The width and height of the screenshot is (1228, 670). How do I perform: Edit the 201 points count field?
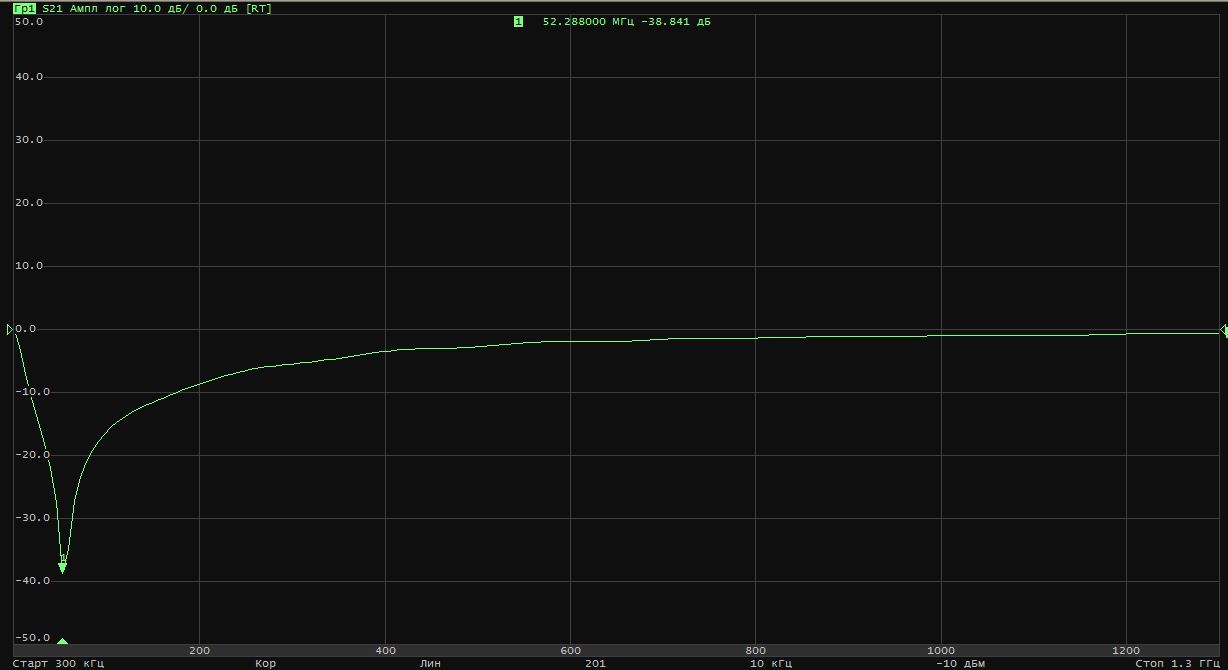click(x=595, y=663)
